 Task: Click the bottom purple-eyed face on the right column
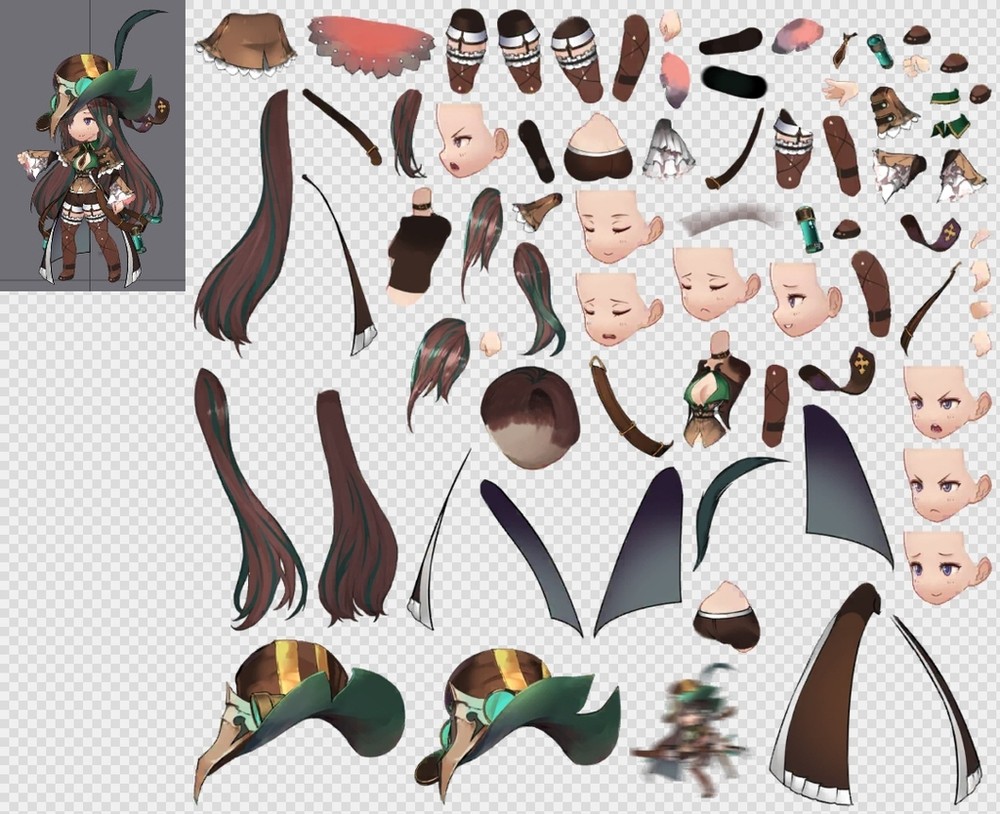[940, 566]
